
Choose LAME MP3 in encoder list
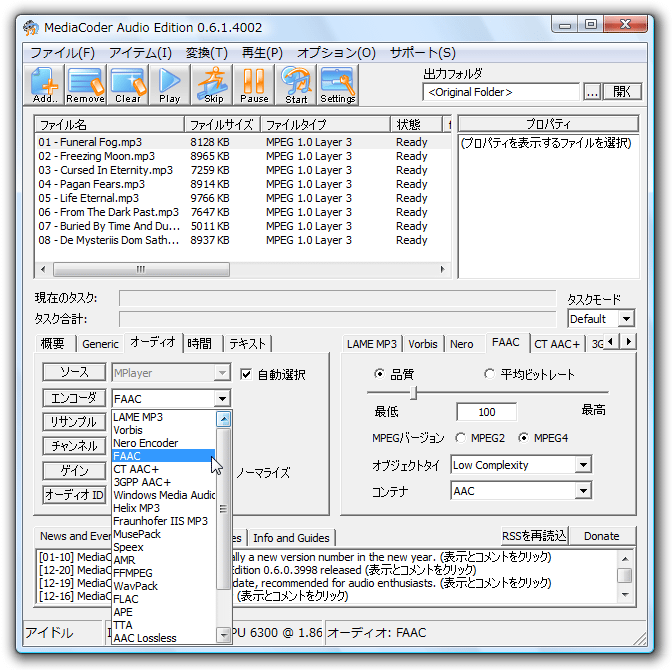[164, 417]
